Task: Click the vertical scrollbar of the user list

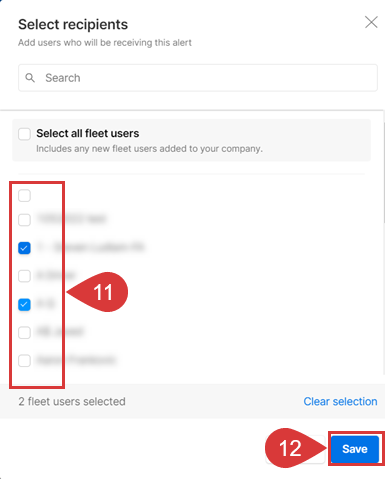Action: click(x=384, y=173)
